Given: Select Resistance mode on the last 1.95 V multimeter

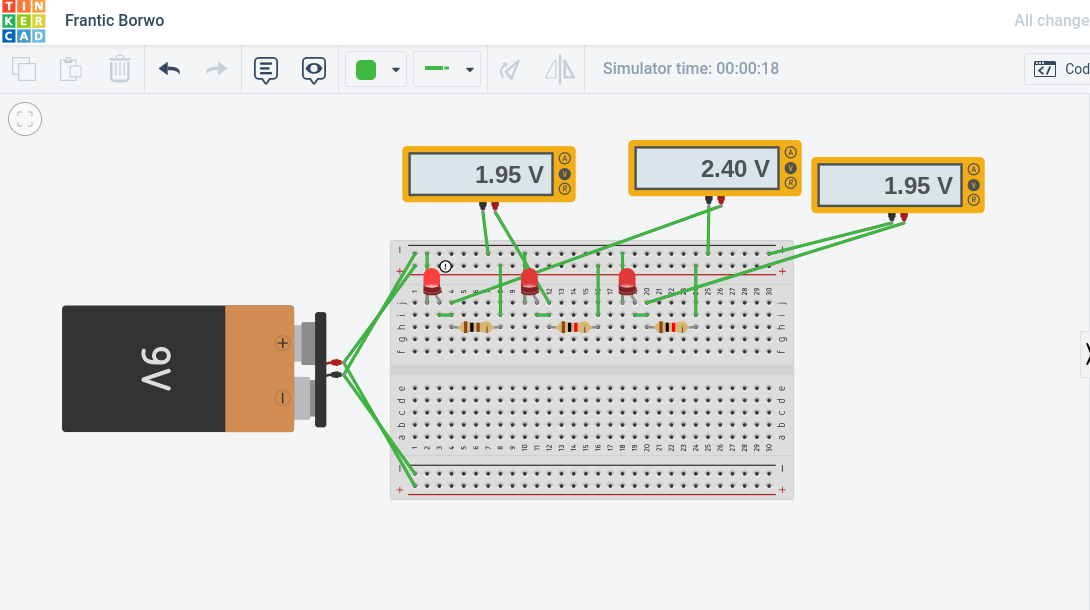Looking at the screenshot, I should [x=973, y=200].
